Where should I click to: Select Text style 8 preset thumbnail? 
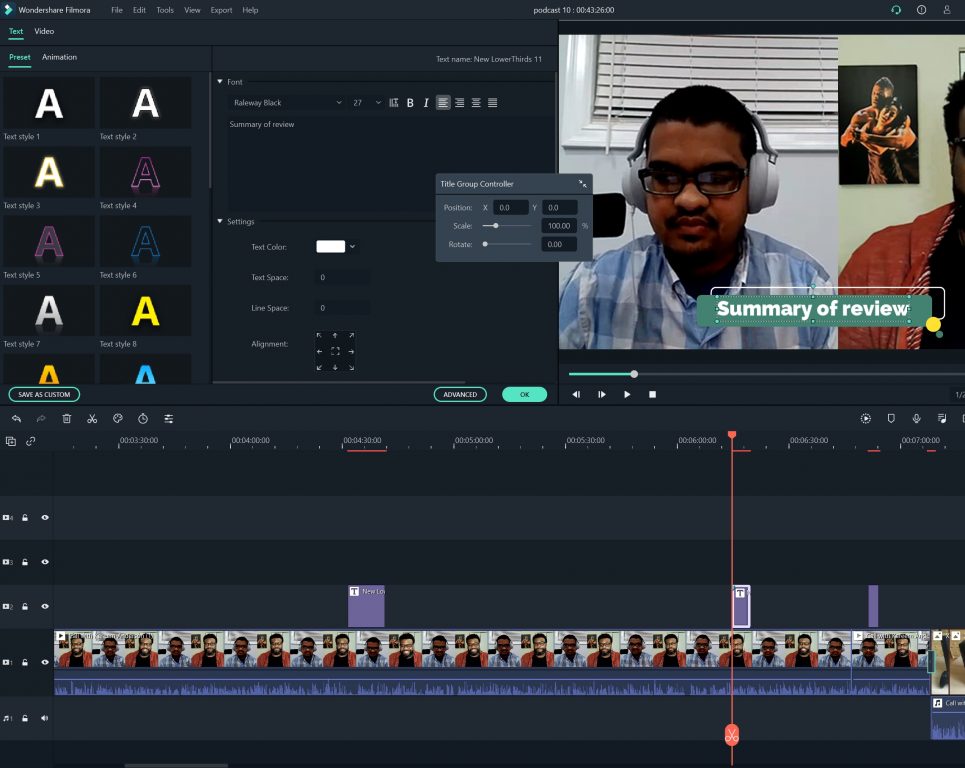point(145,311)
